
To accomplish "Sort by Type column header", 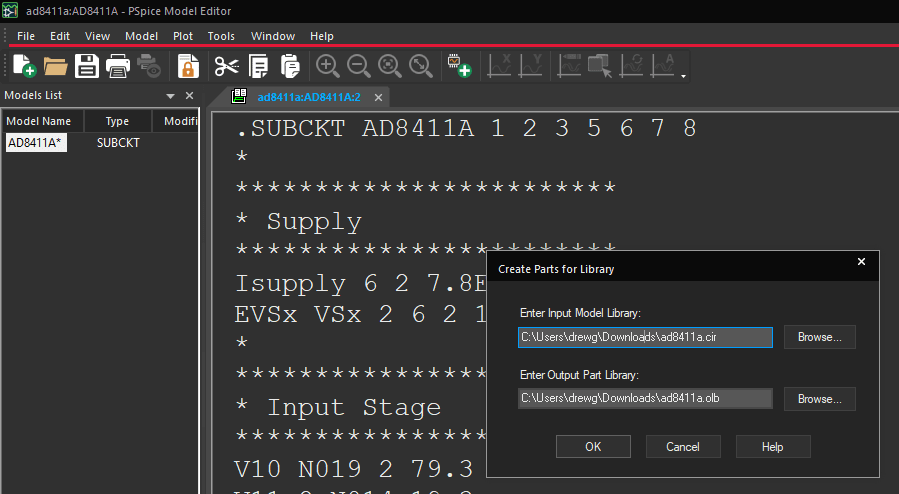I will point(118,121).
